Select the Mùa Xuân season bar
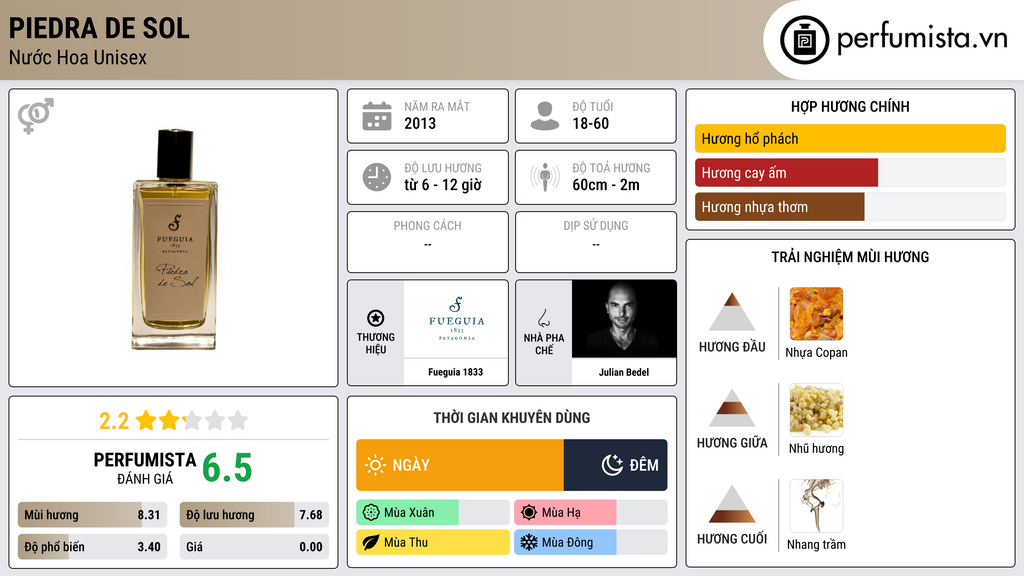Image resolution: width=1024 pixels, height=576 pixels. 433,513
